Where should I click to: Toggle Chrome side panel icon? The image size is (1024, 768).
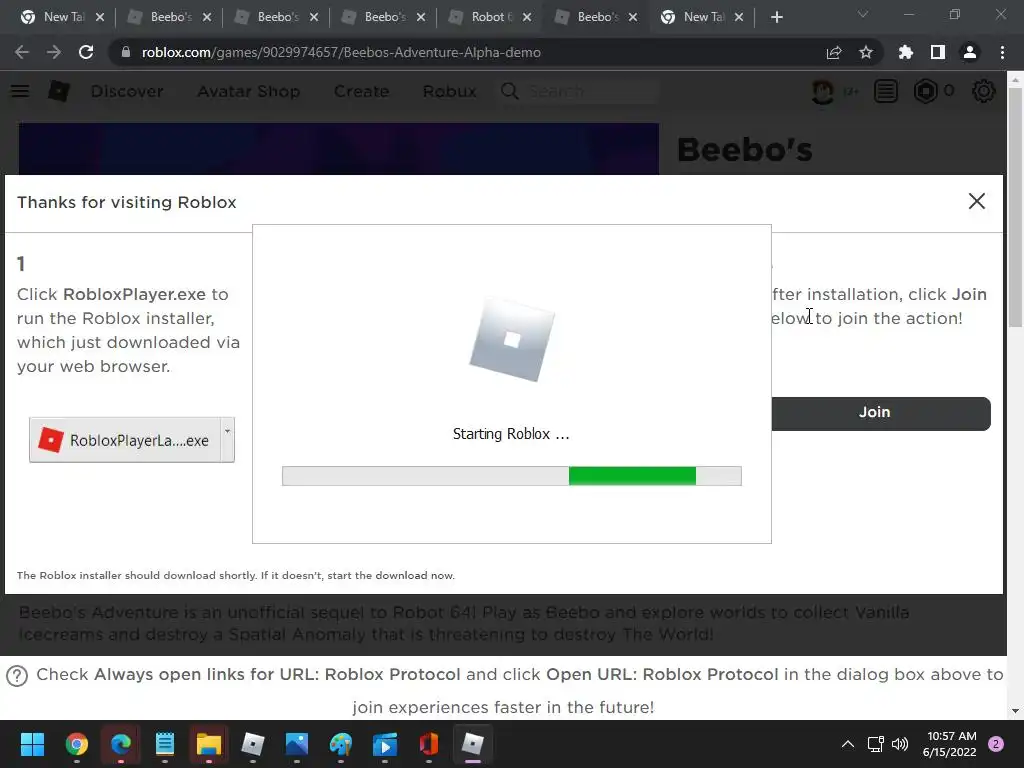coord(937,52)
